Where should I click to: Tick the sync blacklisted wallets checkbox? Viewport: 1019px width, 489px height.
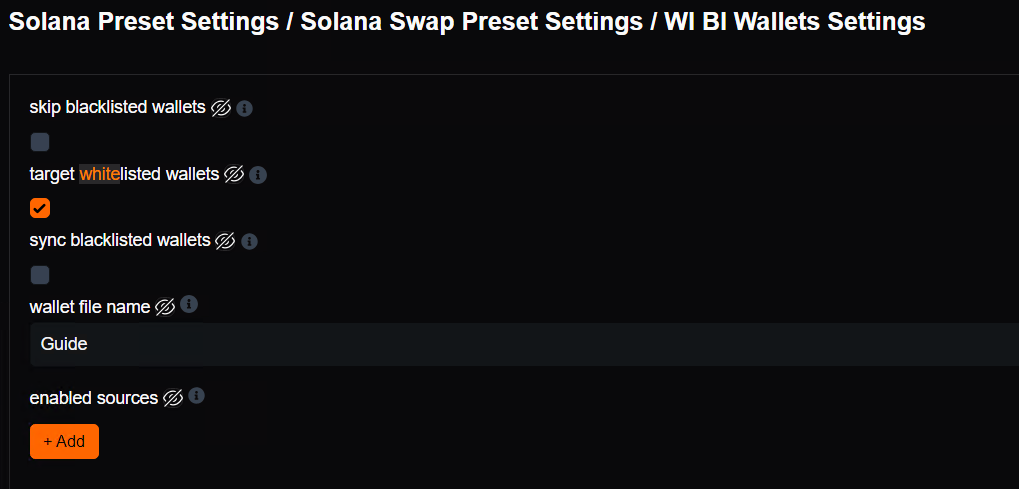(x=40, y=274)
